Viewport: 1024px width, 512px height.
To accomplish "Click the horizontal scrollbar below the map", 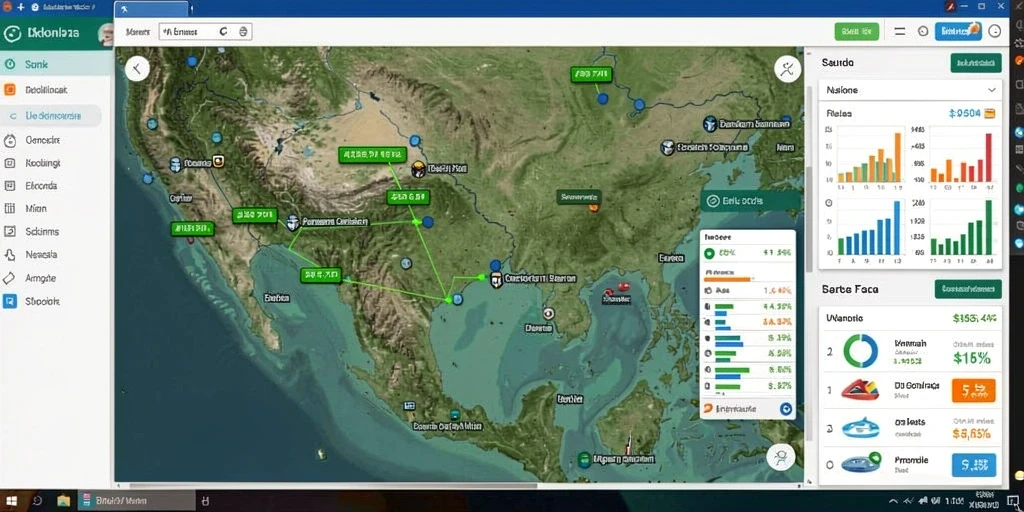I will pos(333,486).
